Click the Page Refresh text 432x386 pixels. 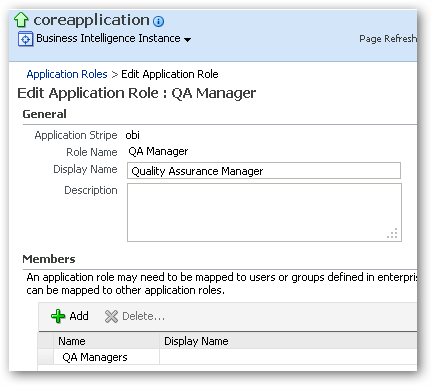pyautogui.click(x=388, y=39)
